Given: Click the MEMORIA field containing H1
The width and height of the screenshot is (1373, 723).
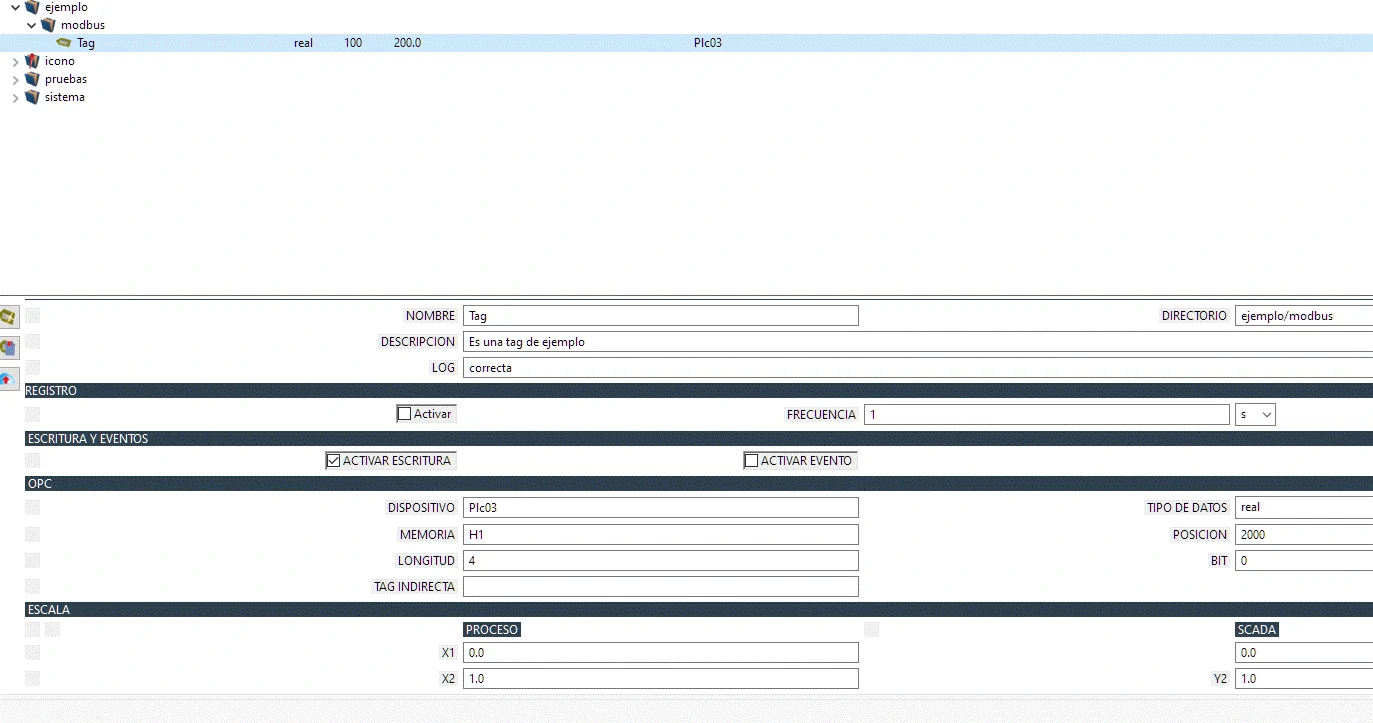Looking at the screenshot, I should [x=660, y=535].
